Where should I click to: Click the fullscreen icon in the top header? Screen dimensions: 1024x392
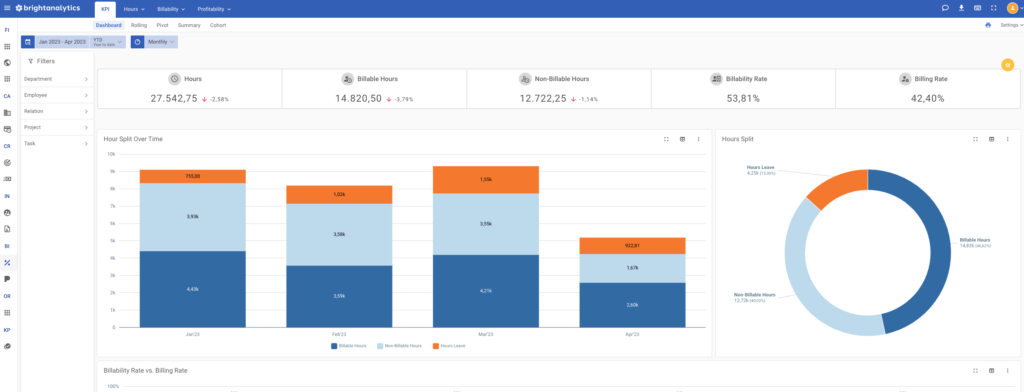coord(993,8)
